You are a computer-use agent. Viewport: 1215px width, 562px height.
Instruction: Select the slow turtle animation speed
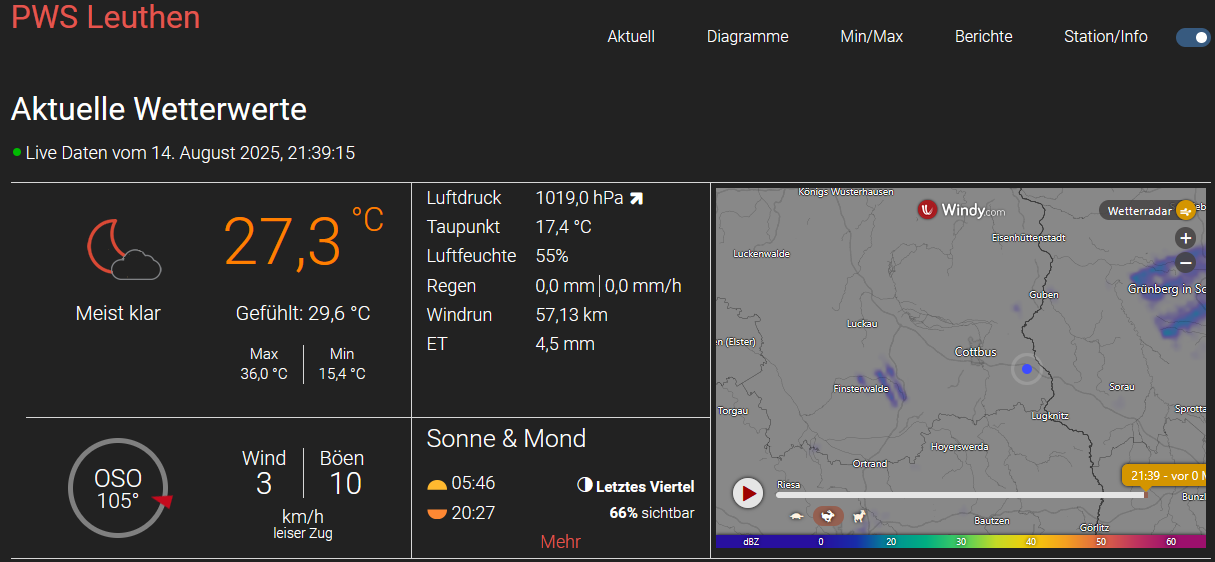pos(797,516)
